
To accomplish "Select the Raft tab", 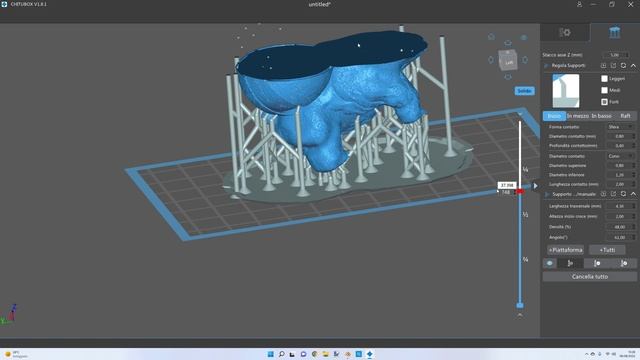I will 625,116.
